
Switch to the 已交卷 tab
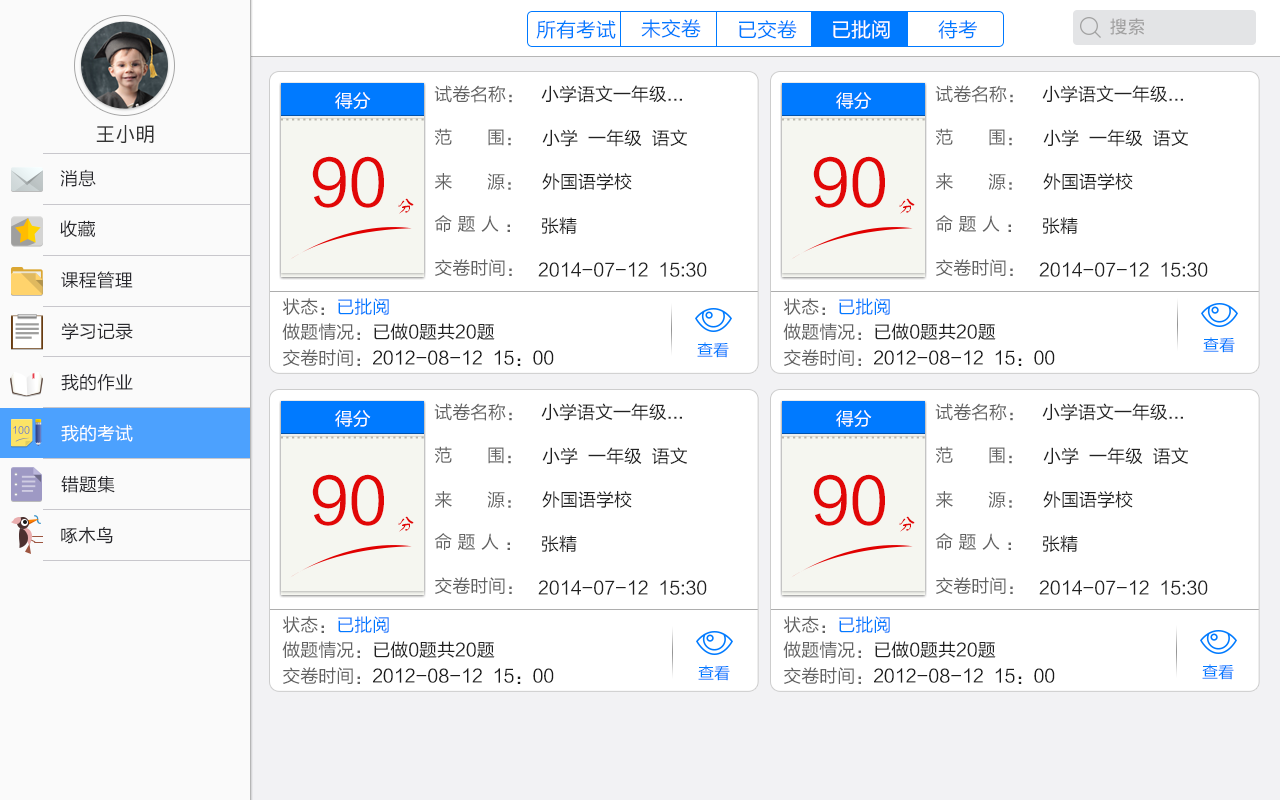(764, 29)
